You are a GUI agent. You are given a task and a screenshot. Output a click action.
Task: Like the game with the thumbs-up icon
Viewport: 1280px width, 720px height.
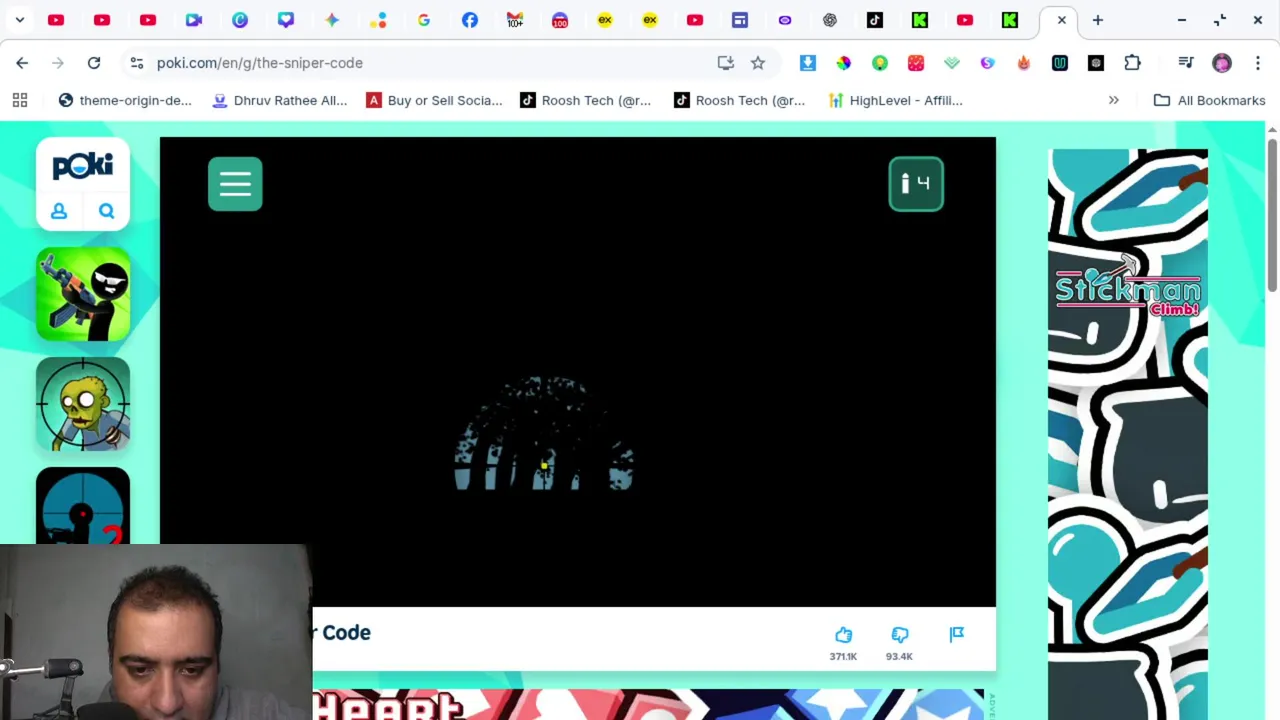click(x=843, y=635)
